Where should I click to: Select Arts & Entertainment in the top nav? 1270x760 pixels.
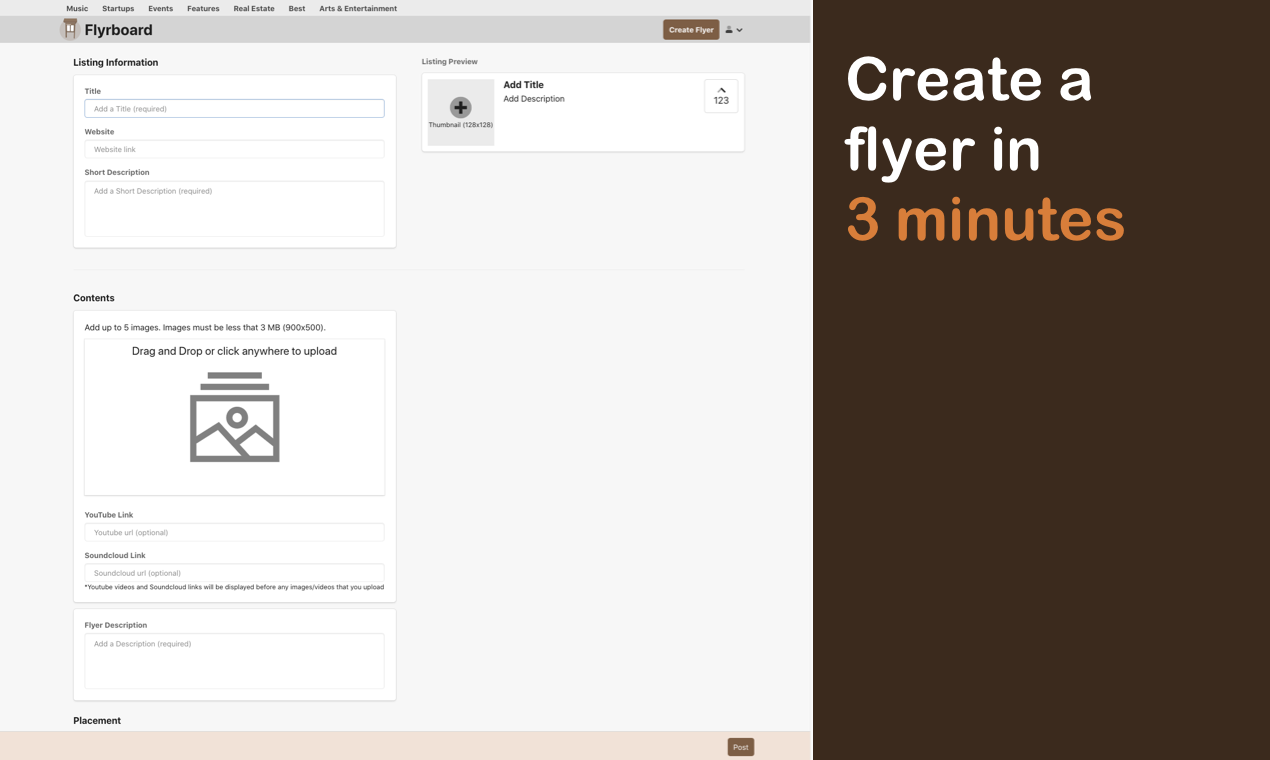(357, 8)
